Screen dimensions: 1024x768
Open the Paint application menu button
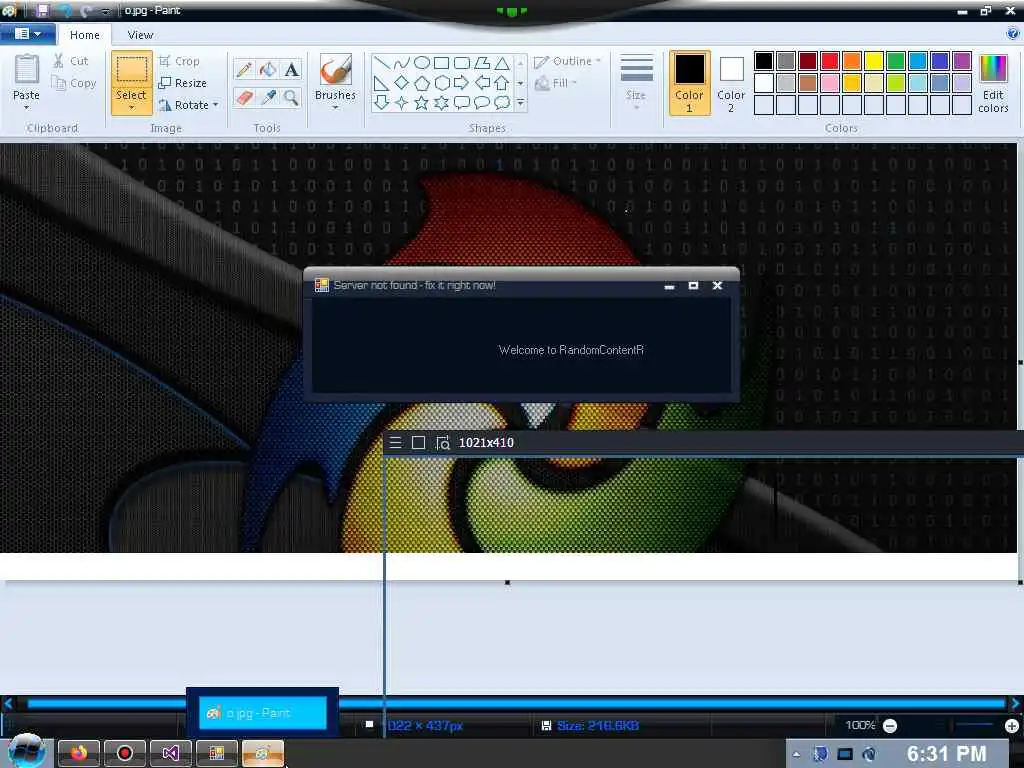27,33
